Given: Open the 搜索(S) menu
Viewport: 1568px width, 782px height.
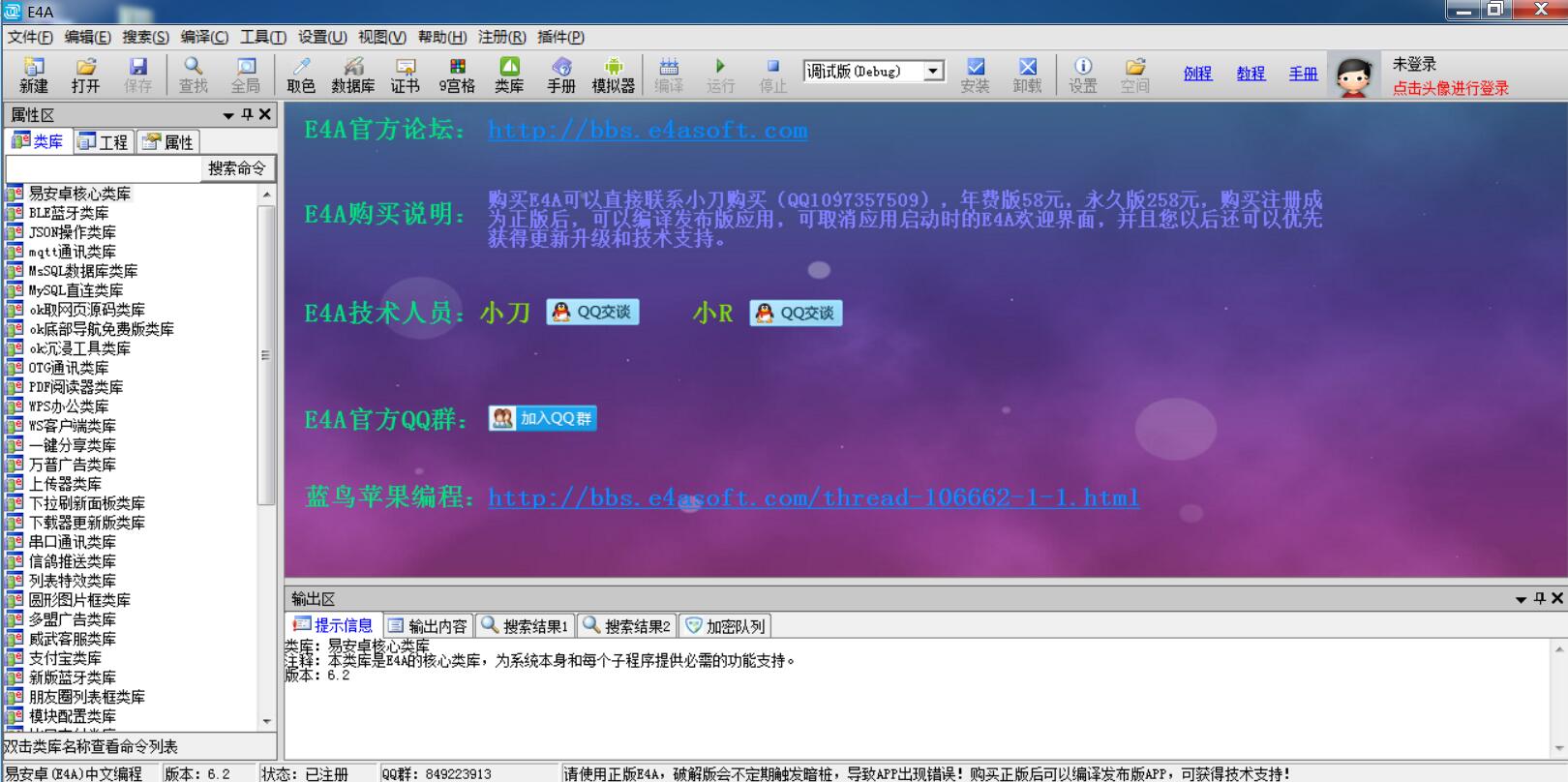Looking at the screenshot, I should [145, 37].
